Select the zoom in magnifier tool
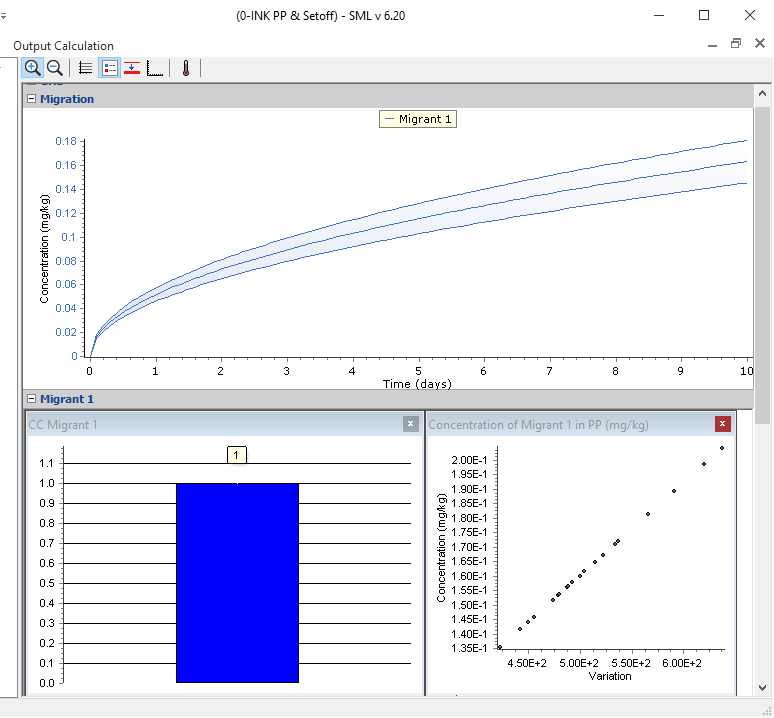The width and height of the screenshot is (774, 718). coord(33,68)
